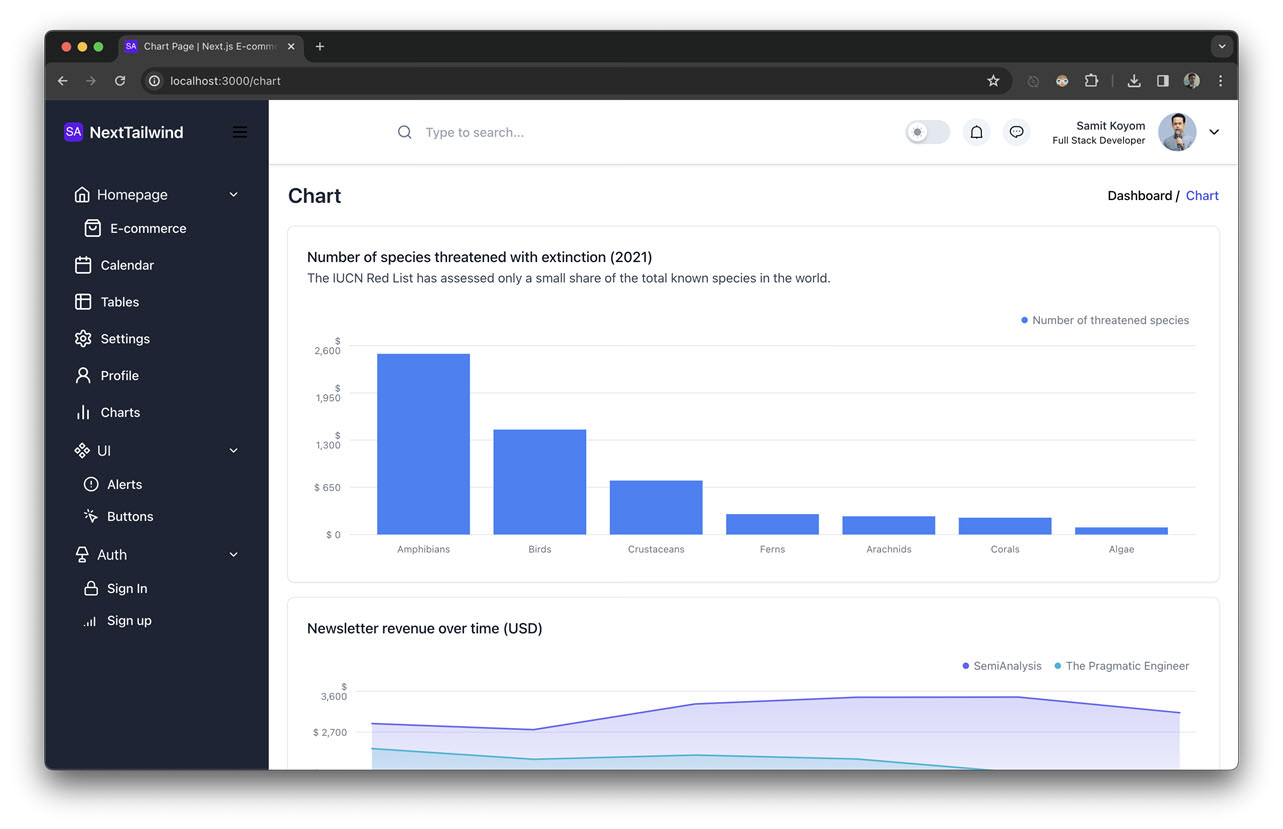Screen dimensions: 1283x829
Task: Click Chrome profile avatar in toolbar
Action: point(1192,81)
